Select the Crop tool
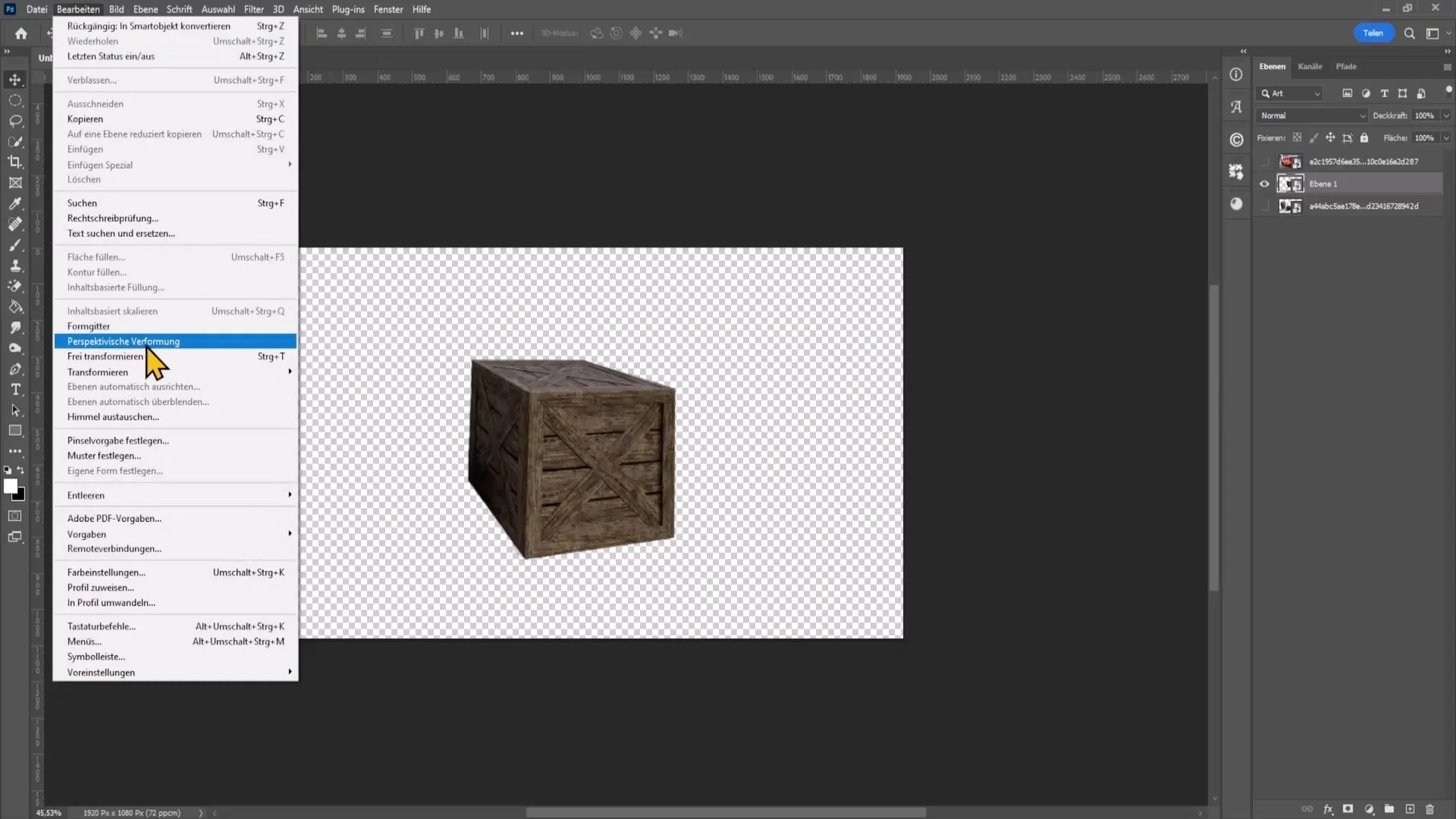The image size is (1456, 819). click(15, 162)
